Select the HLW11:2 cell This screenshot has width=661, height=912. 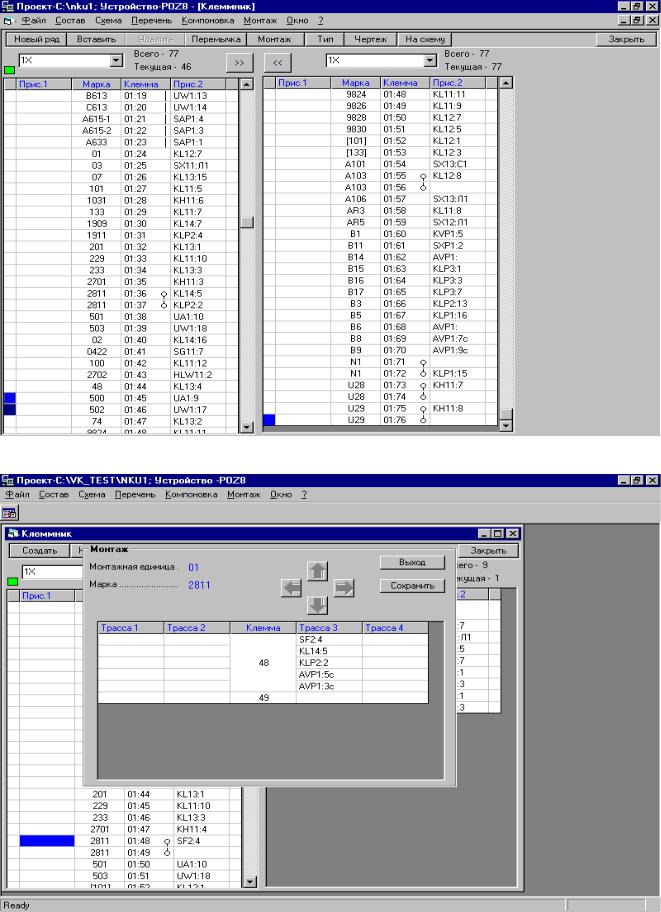pyautogui.click(x=198, y=375)
